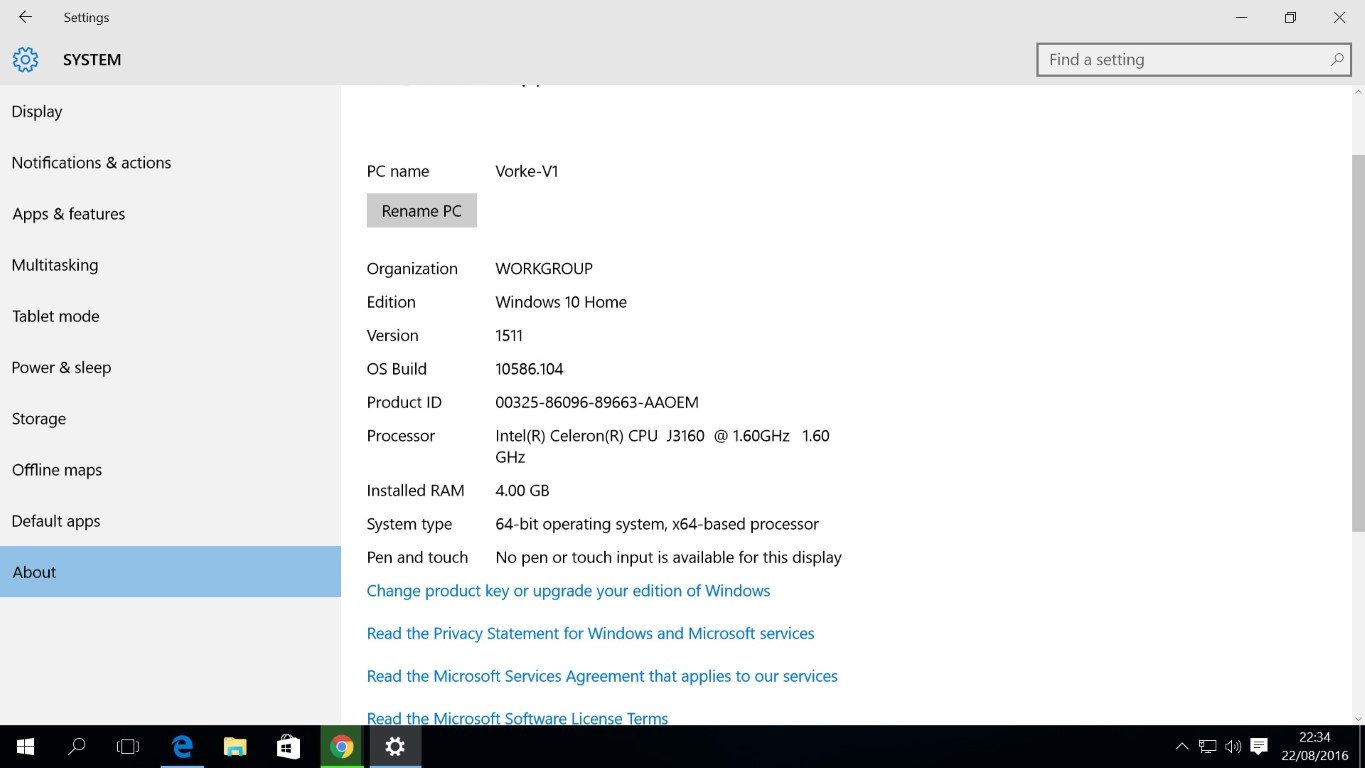Screen dimensions: 1365x768
Task: Click the 64-bit operating system text
Action: tap(657, 524)
